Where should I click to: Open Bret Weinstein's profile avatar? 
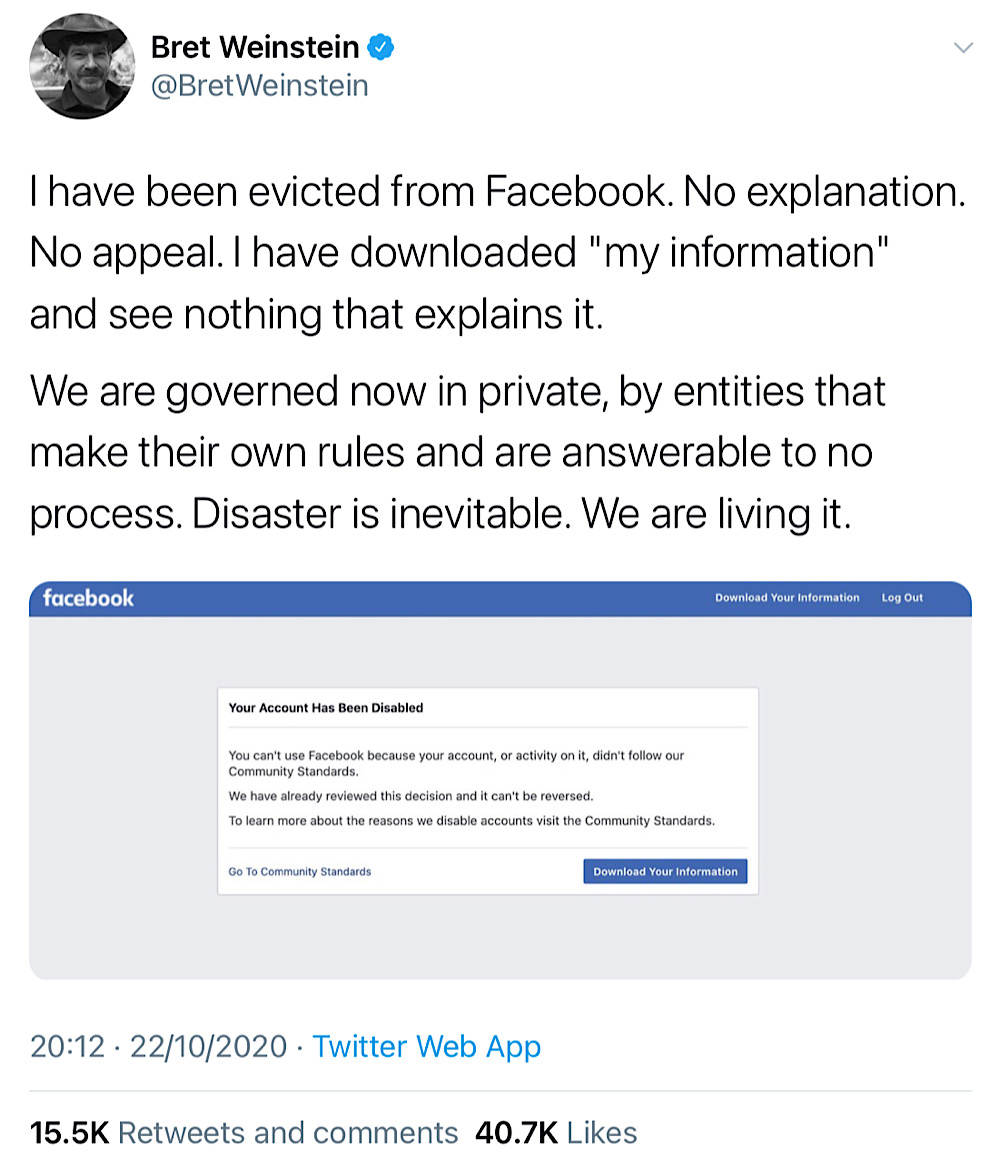(x=82, y=67)
